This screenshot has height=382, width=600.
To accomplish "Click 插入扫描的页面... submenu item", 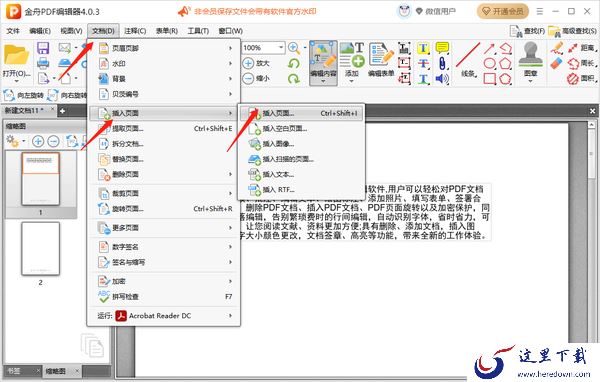I will pos(301,159).
